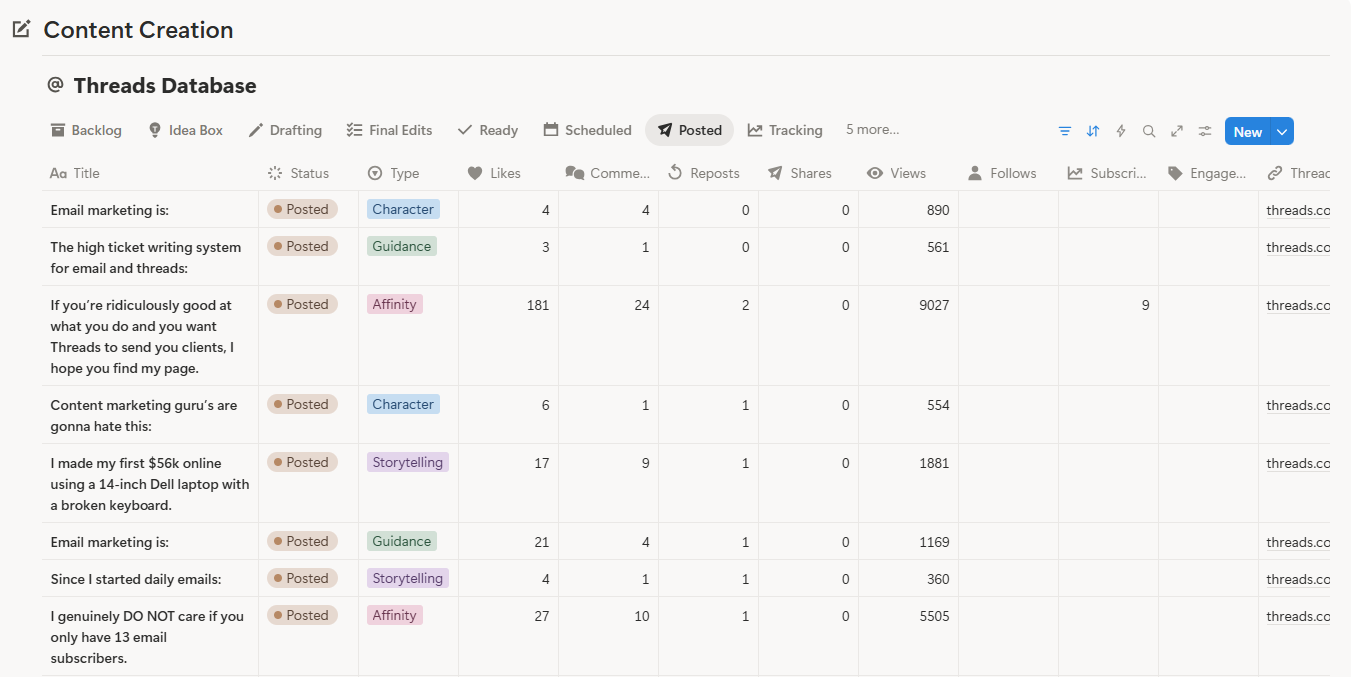Open Likes column header
Screen dimensions: 1351x677
click(495, 173)
